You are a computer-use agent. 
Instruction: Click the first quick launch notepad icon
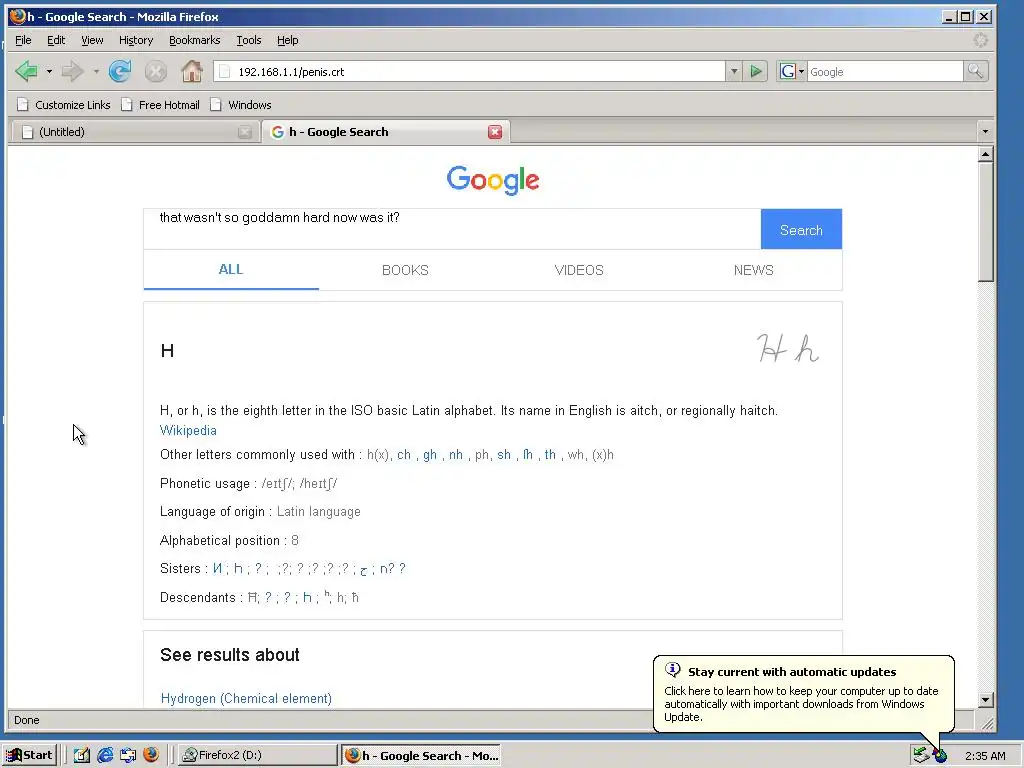(x=82, y=755)
